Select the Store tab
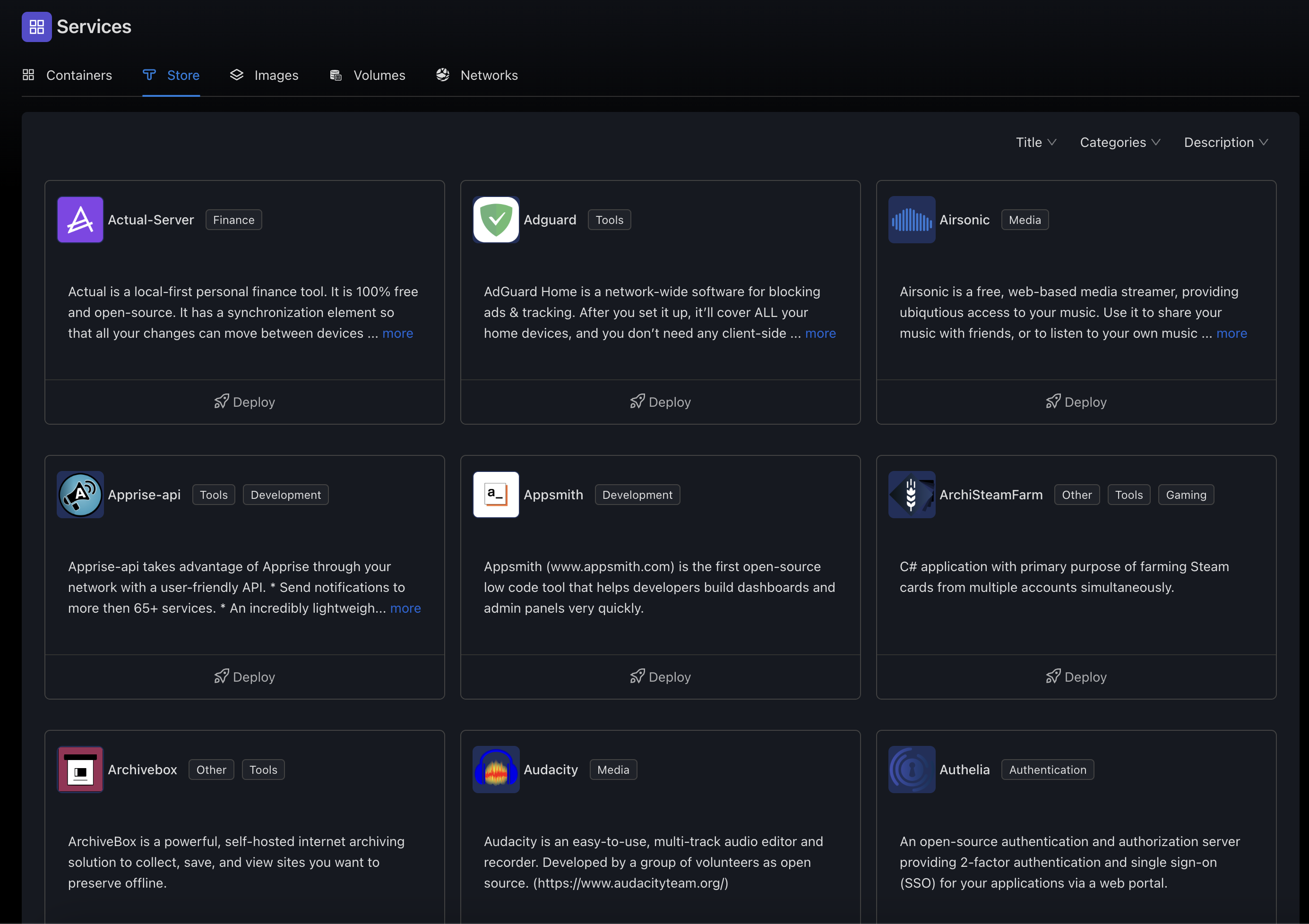This screenshot has height=924, width=1309. [171, 75]
